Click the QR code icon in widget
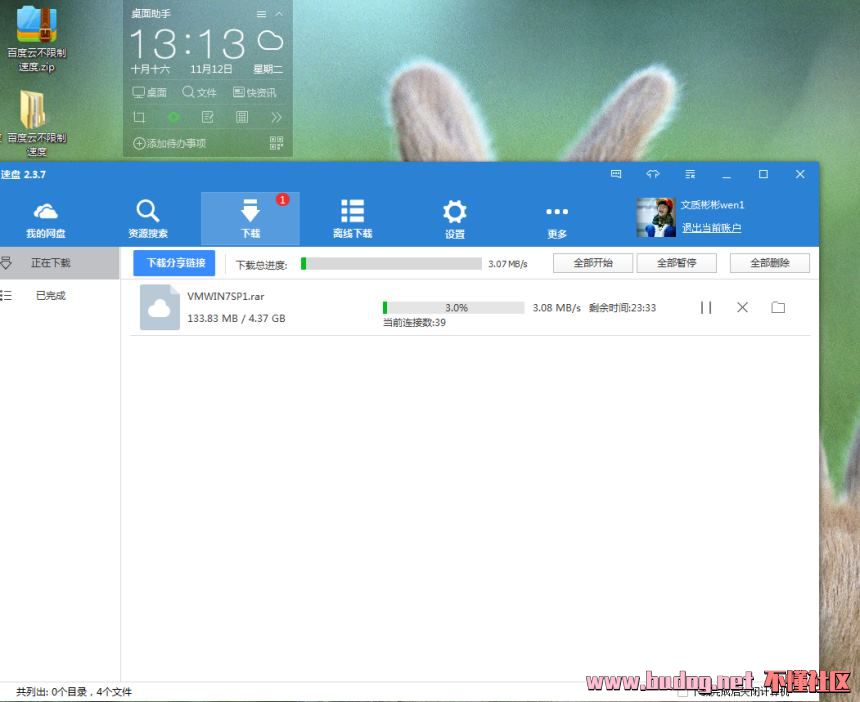 tap(276, 143)
